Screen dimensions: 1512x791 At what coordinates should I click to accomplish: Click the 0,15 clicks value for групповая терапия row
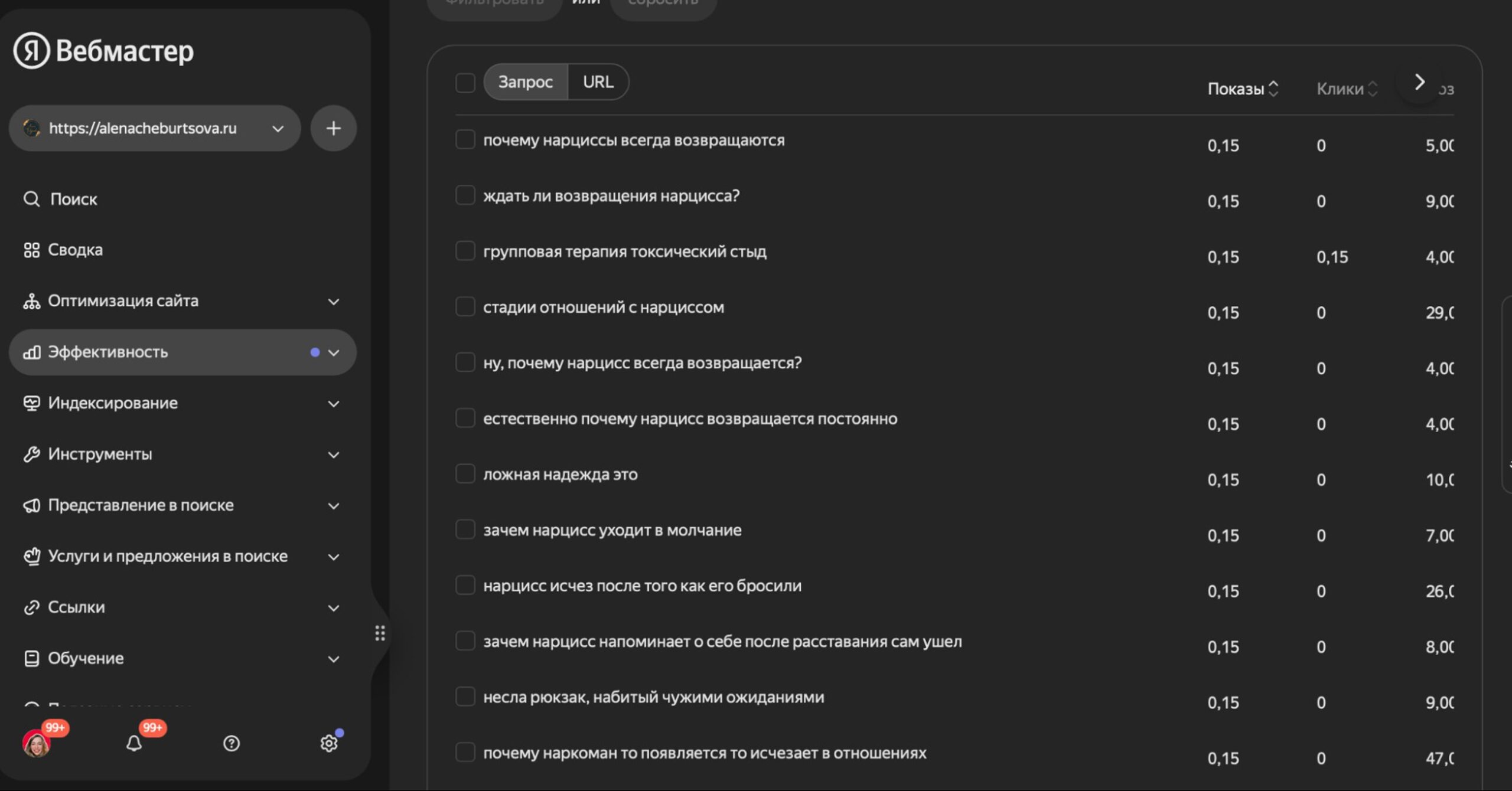pyautogui.click(x=1332, y=257)
